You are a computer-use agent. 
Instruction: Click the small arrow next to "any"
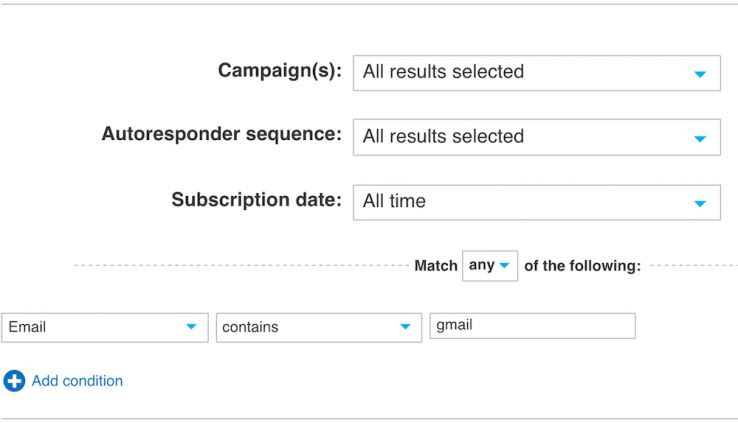[x=505, y=266]
